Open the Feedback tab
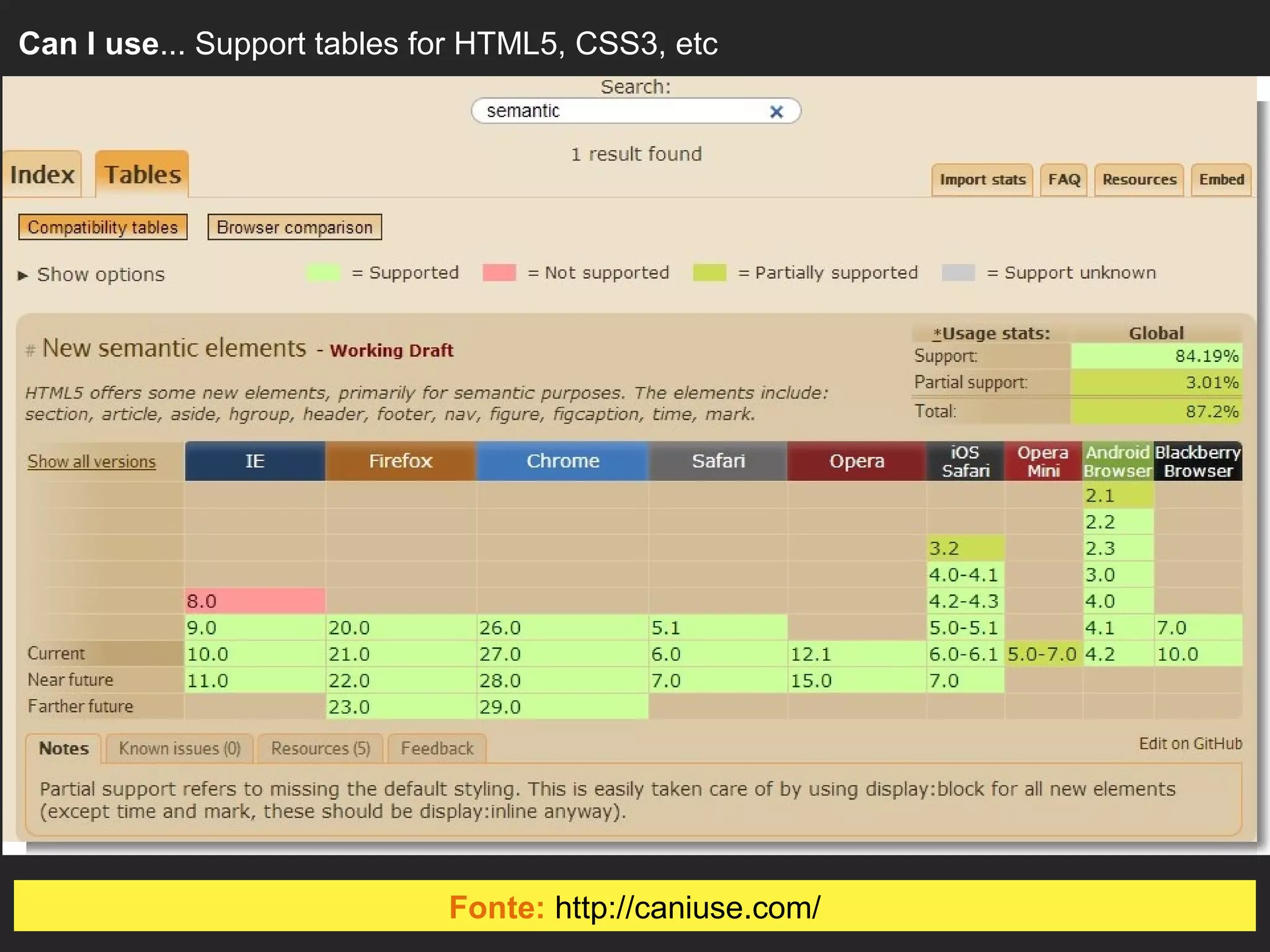This screenshot has width=1270, height=952. (x=437, y=749)
